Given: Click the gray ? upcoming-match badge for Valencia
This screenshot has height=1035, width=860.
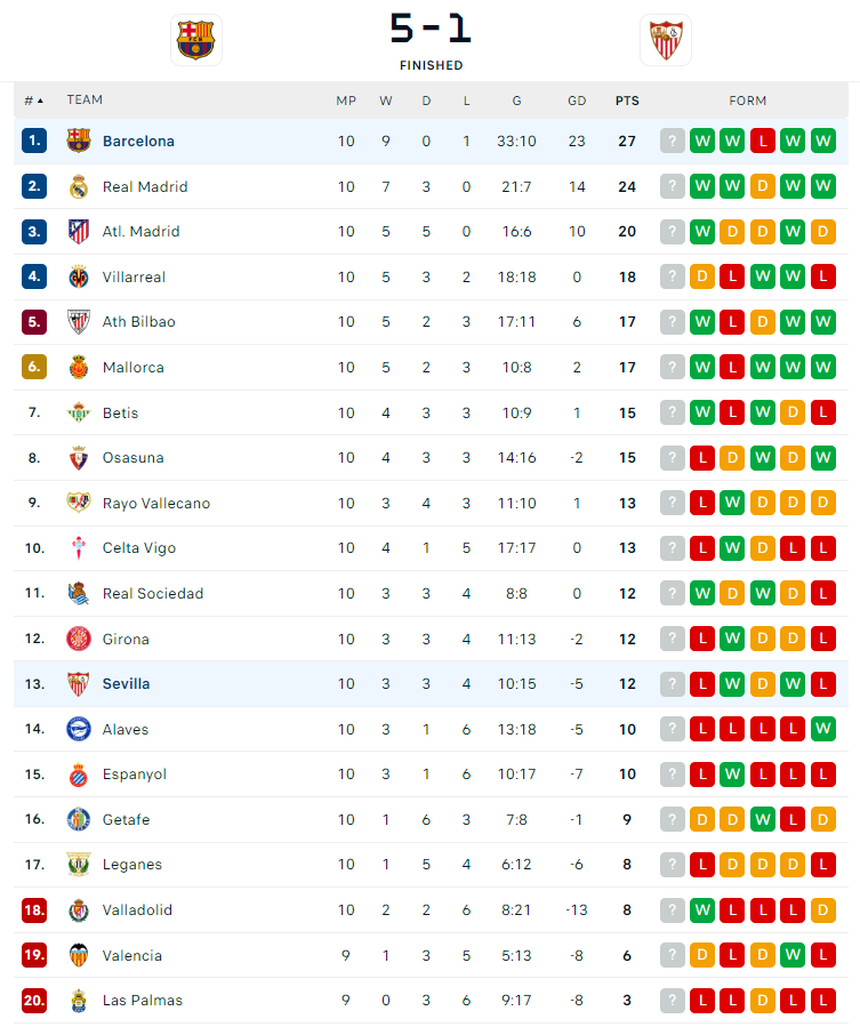Looking at the screenshot, I should click(x=673, y=955).
